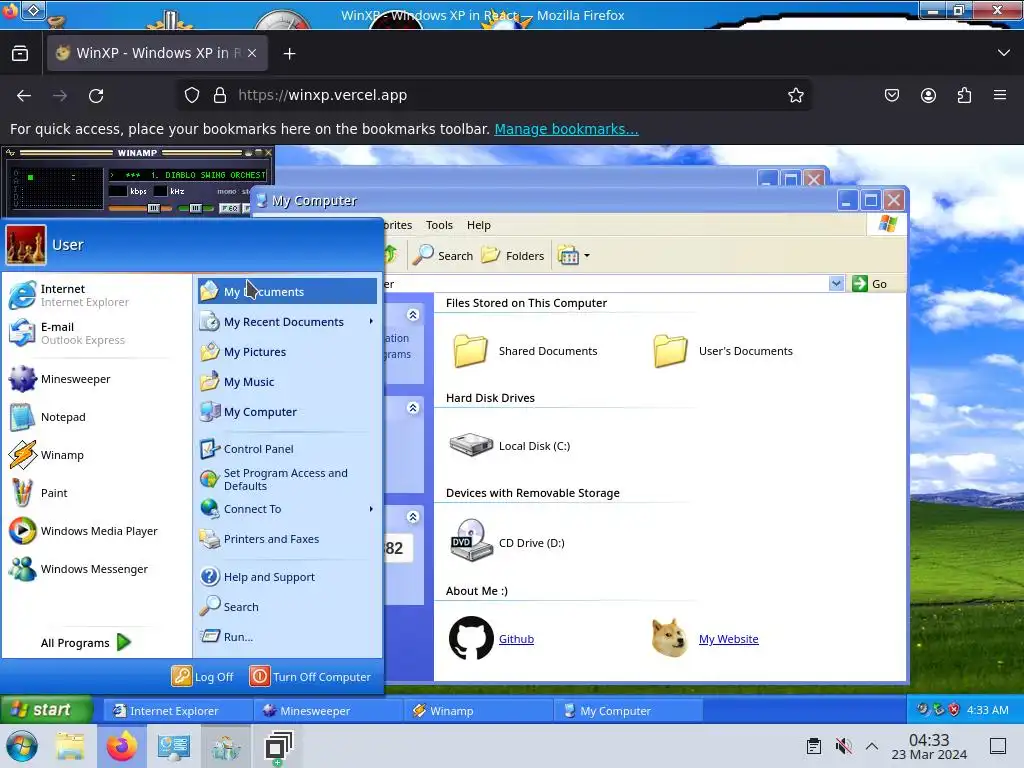1024x768 pixels.
Task: Toggle host system volume mute icon
Action: point(843,746)
